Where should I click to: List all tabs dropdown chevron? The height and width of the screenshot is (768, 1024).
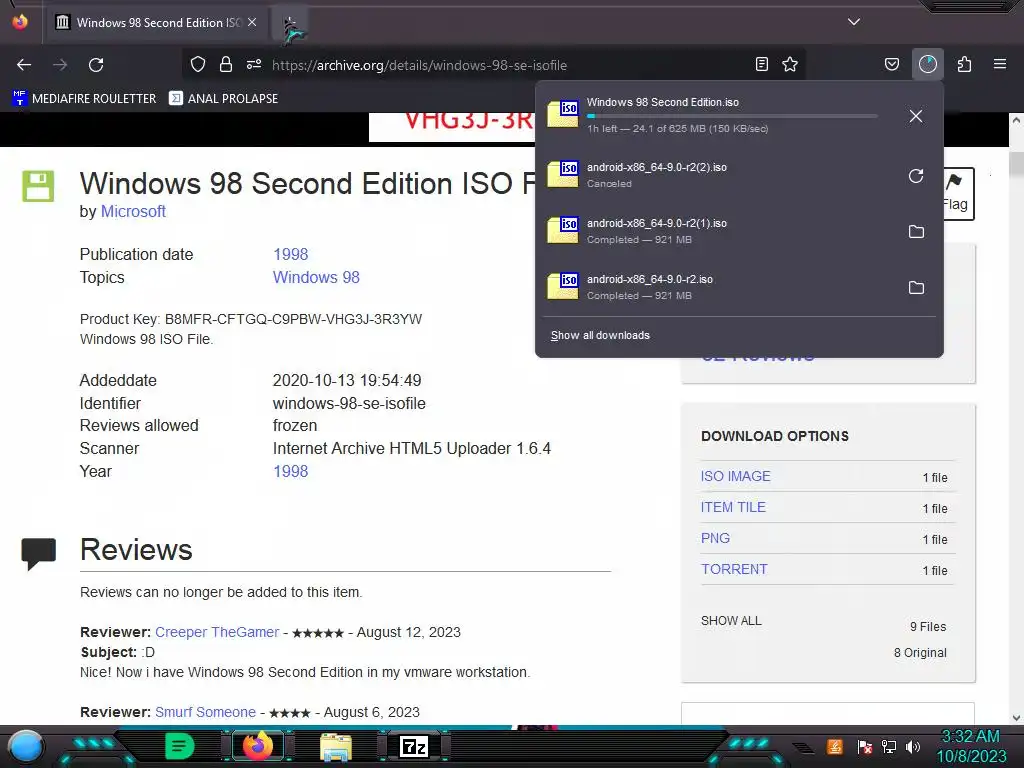point(854,22)
